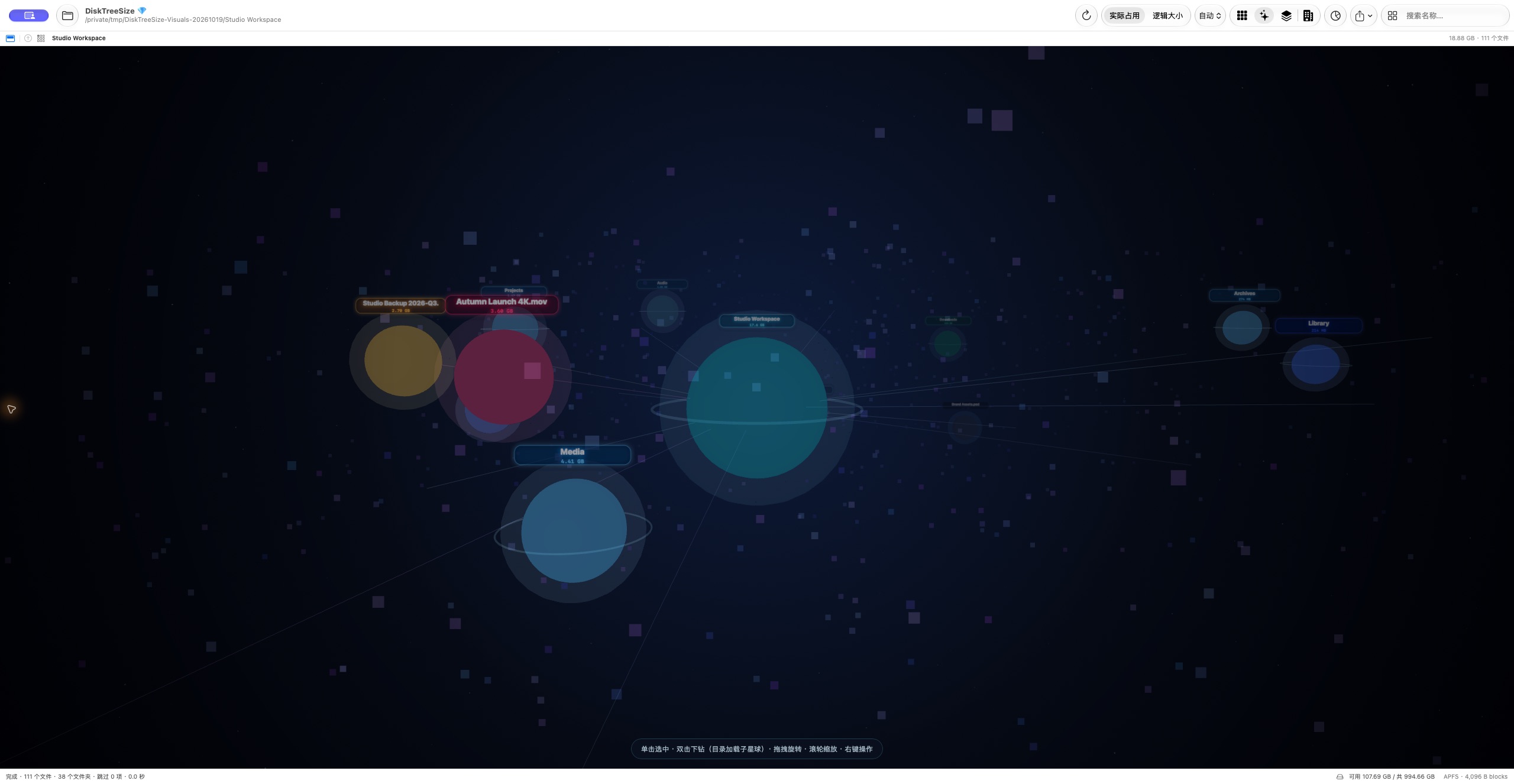Expand the share export menu chevron
Viewport: 1514px width, 784px height.
tap(1370, 16)
